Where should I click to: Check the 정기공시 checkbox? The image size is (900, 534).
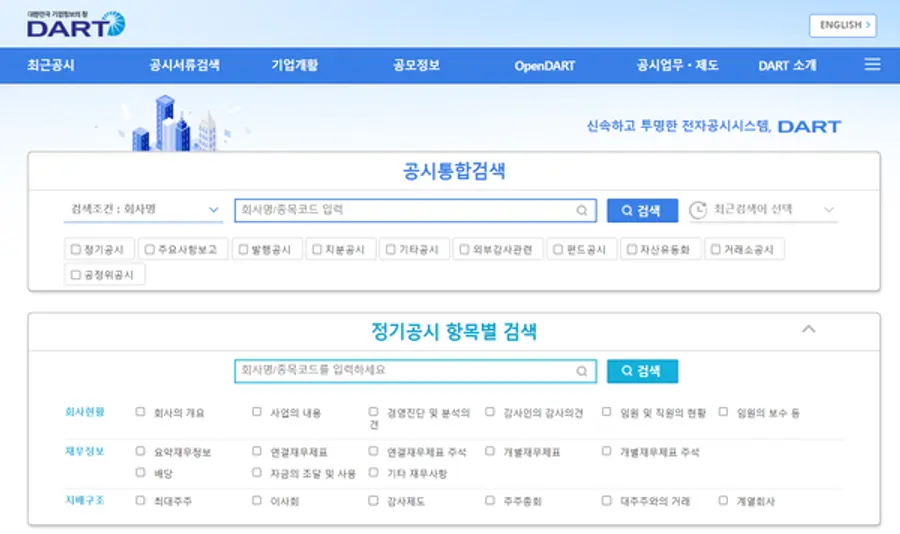(x=75, y=249)
